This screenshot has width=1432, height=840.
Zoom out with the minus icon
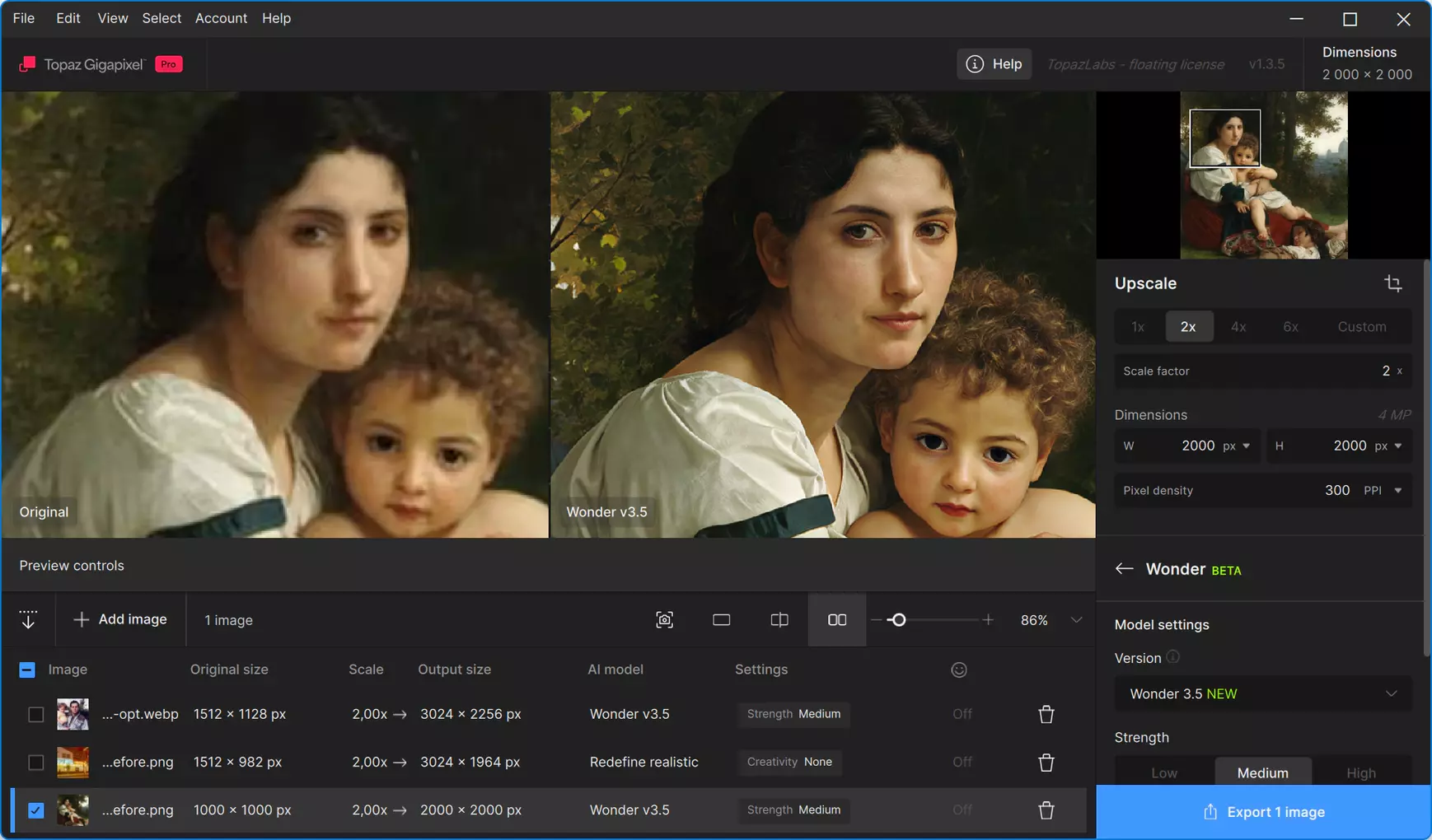(x=876, y=620)
